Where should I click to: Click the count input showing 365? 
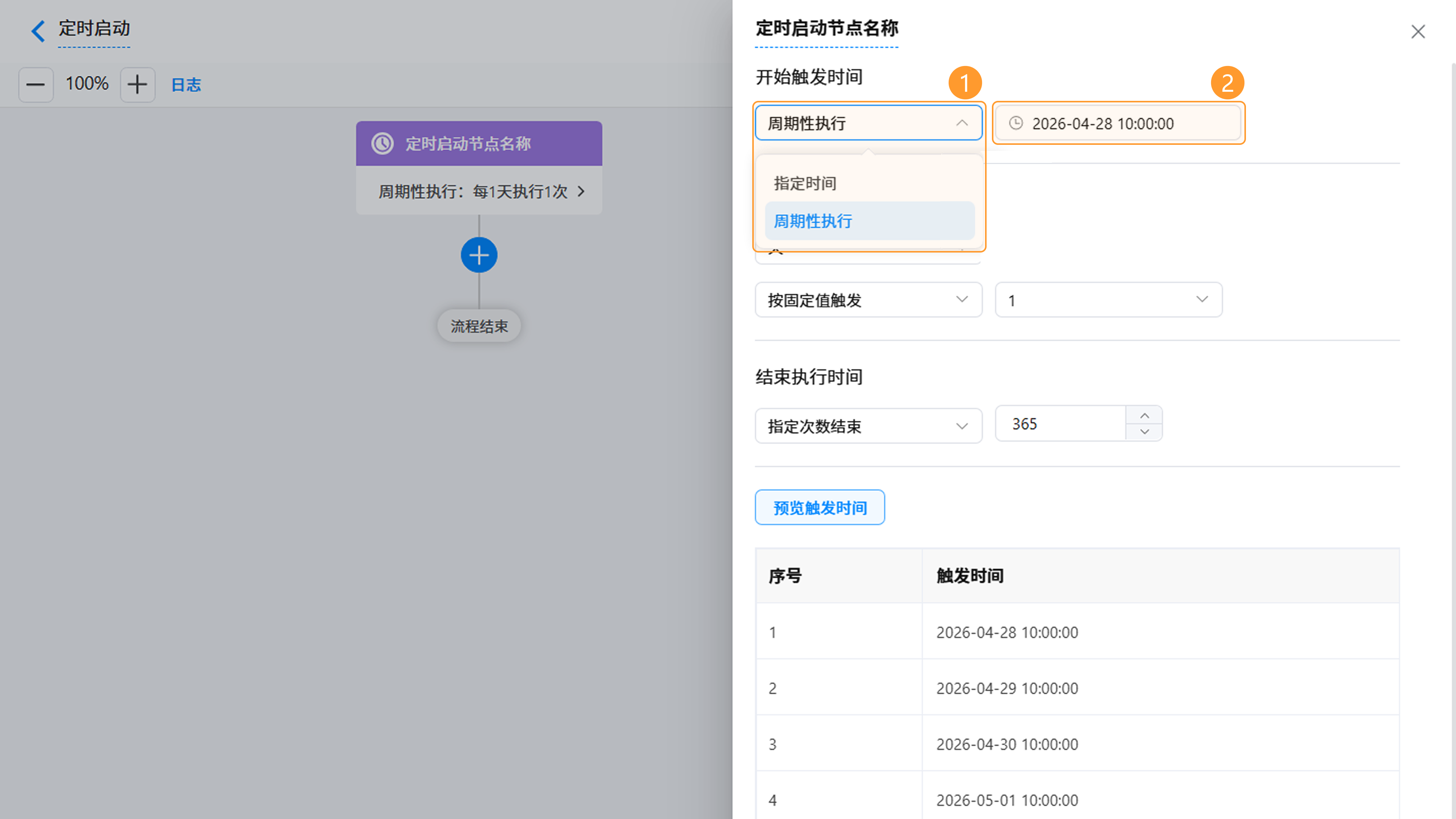(x=1061, y=424)
